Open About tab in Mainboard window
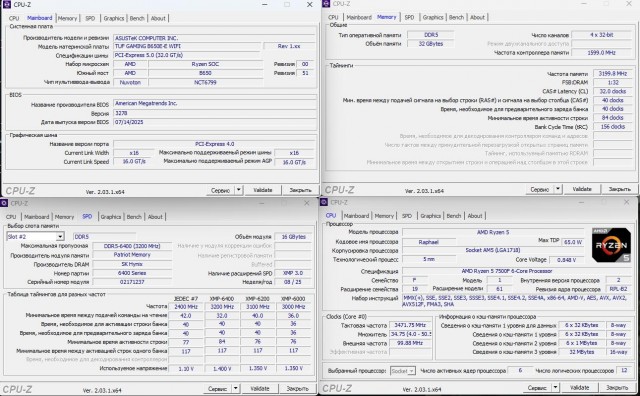 point(158,18)
